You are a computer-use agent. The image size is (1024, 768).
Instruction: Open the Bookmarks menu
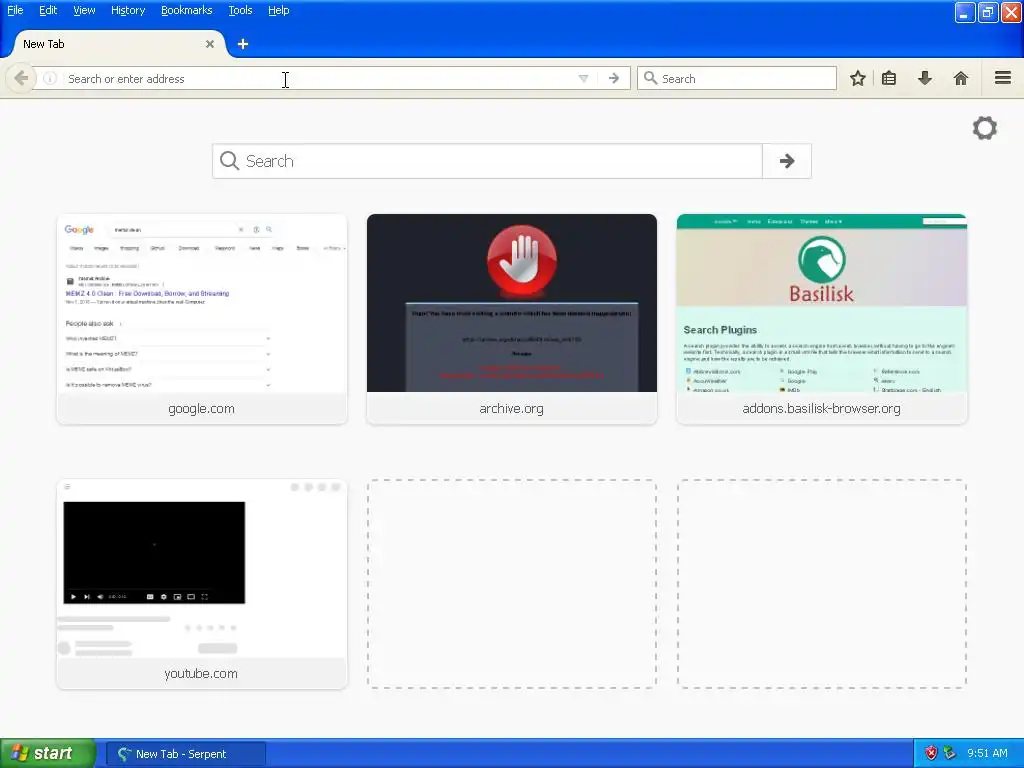[x=187, y=10]
